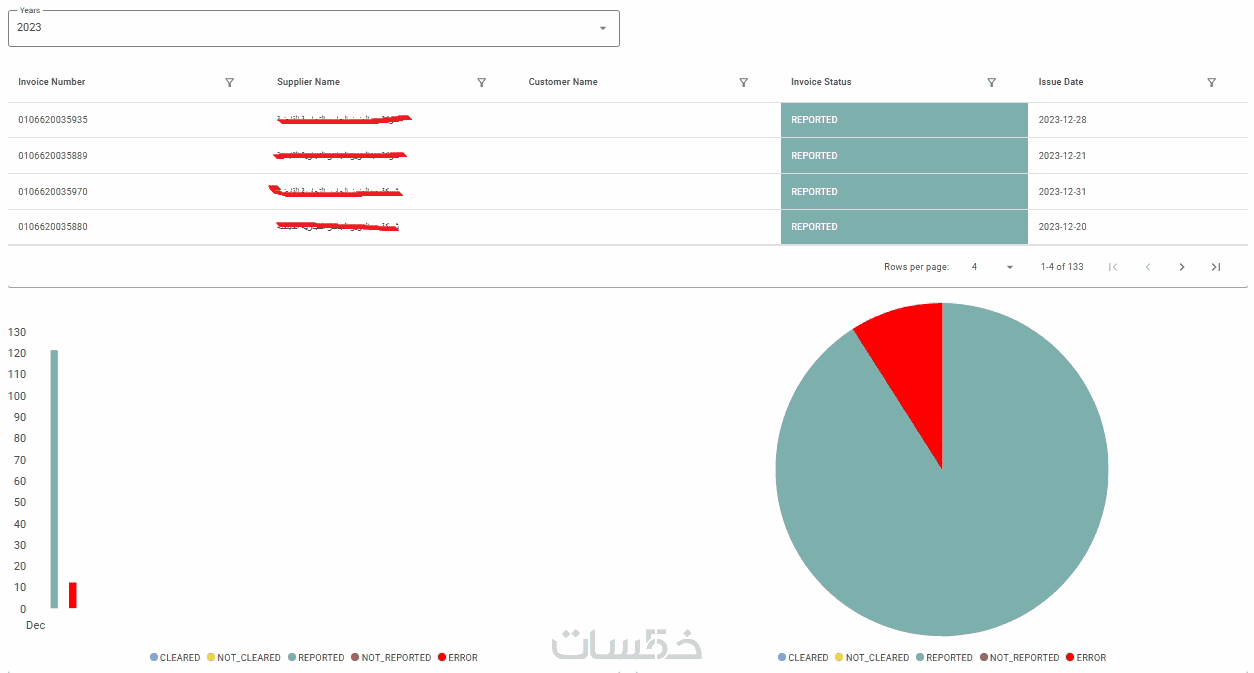Select invoice number 0106620035970
The height and width of the screenshot is (673, 1254).
coord(53,191)
